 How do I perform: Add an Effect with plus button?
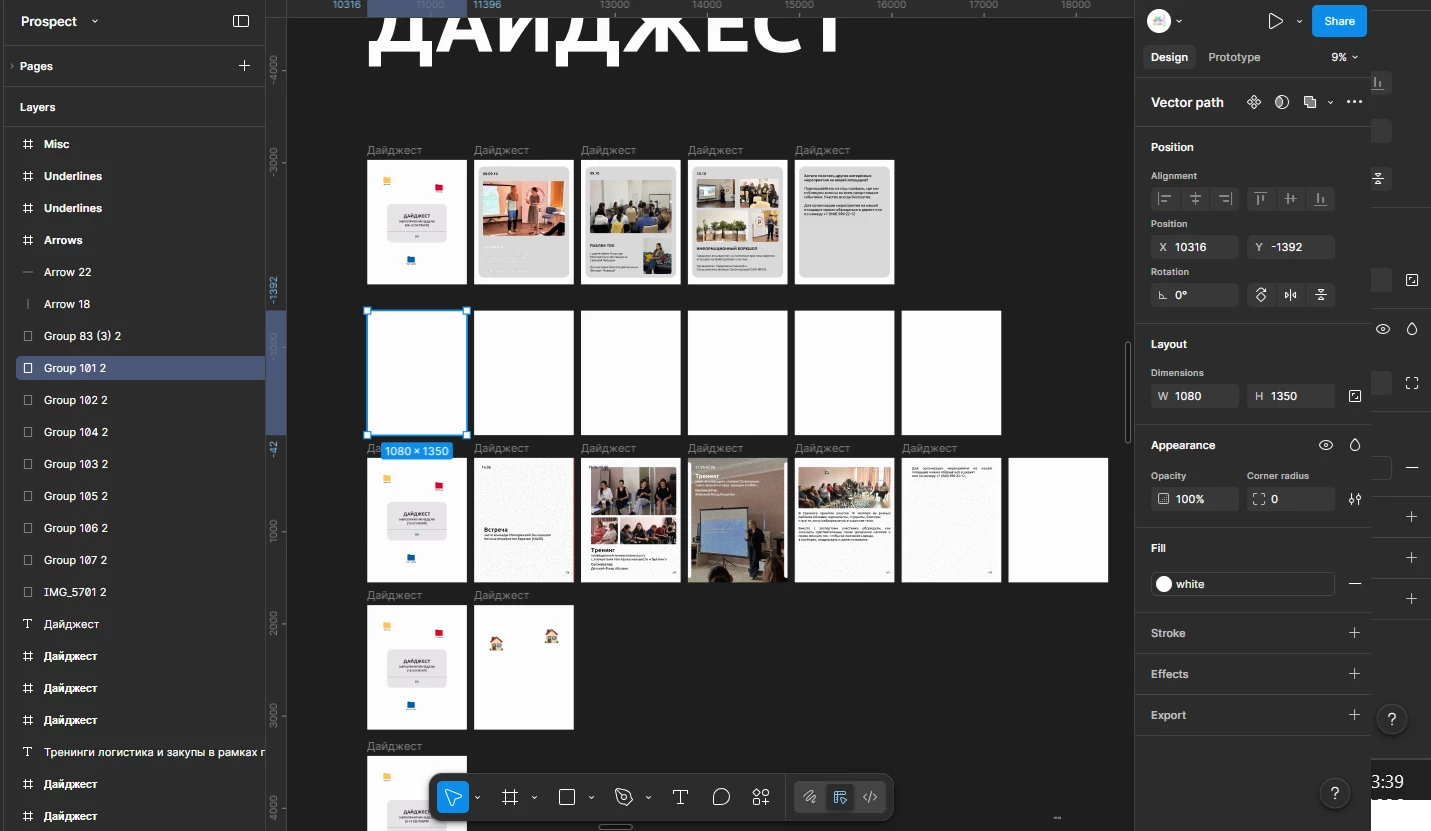pos(1355,674)
